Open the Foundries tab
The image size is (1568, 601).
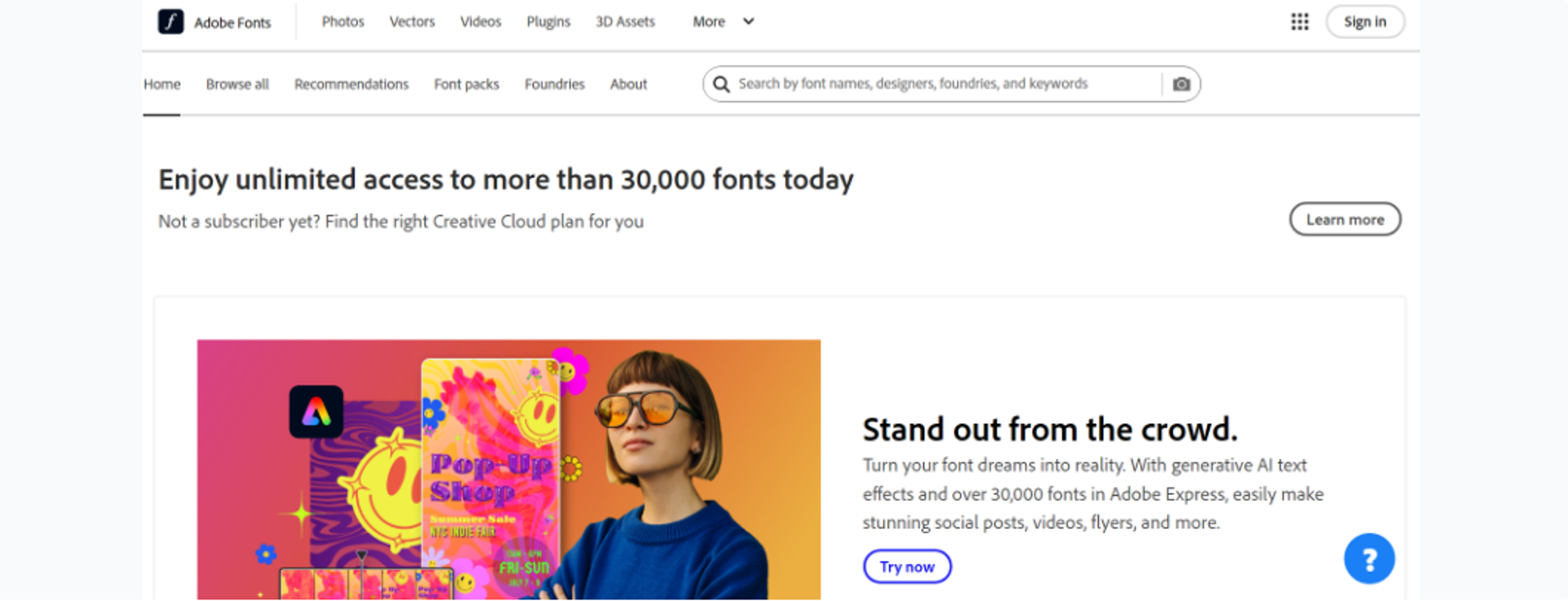point(555,84)
